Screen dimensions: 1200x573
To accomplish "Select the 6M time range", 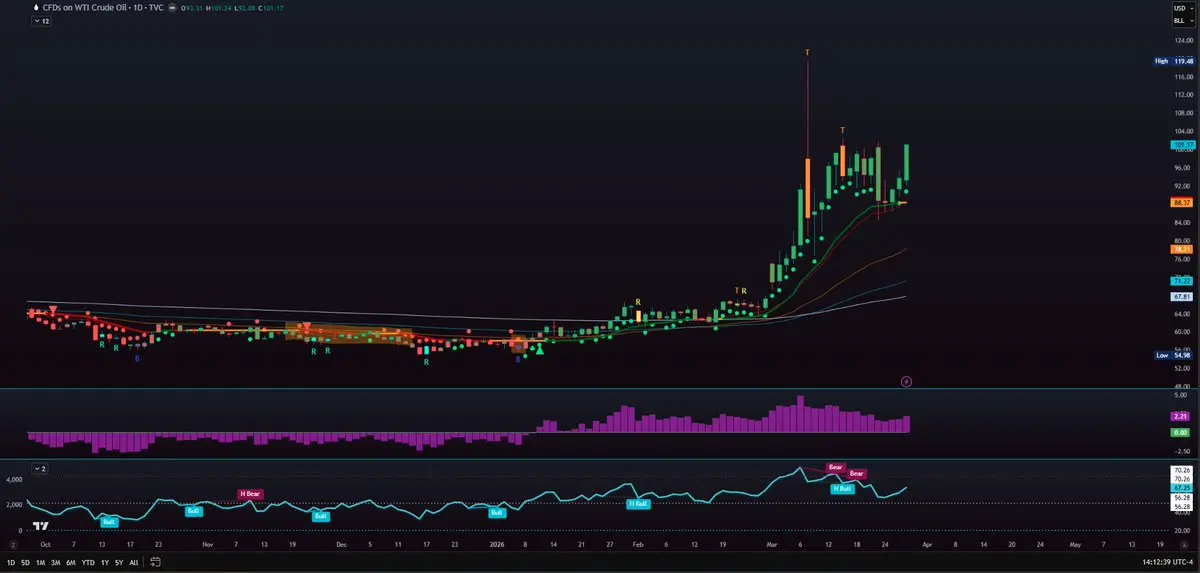I will 71,563.
